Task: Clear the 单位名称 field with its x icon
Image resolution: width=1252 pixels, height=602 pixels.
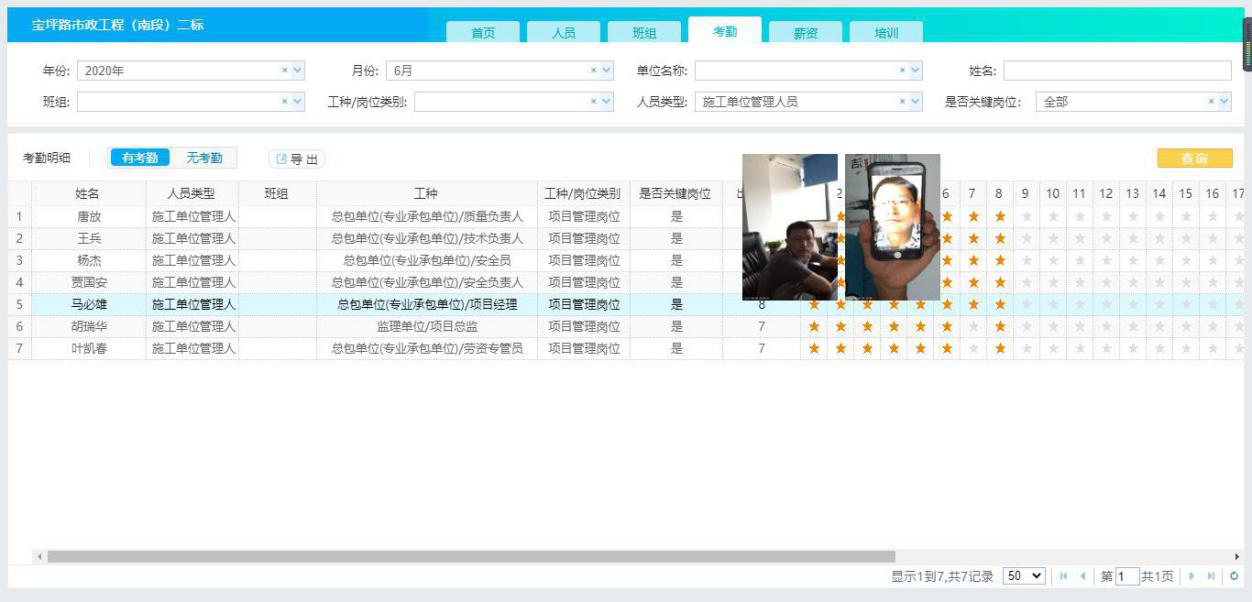Action: [x=902, y=71]
